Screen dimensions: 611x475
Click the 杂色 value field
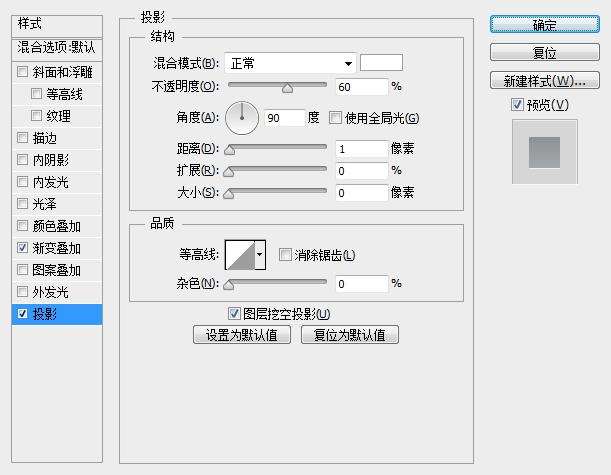click(x=362, y=284)
